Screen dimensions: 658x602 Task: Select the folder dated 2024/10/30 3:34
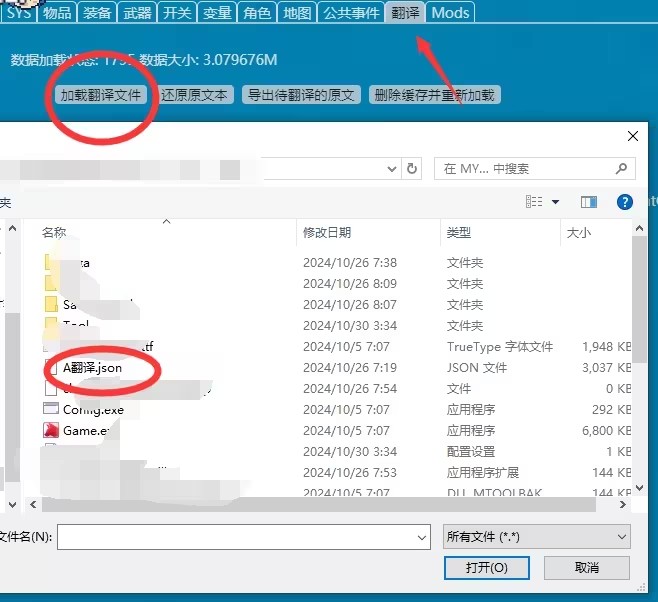pyautogui.click(x=336, y=326)
